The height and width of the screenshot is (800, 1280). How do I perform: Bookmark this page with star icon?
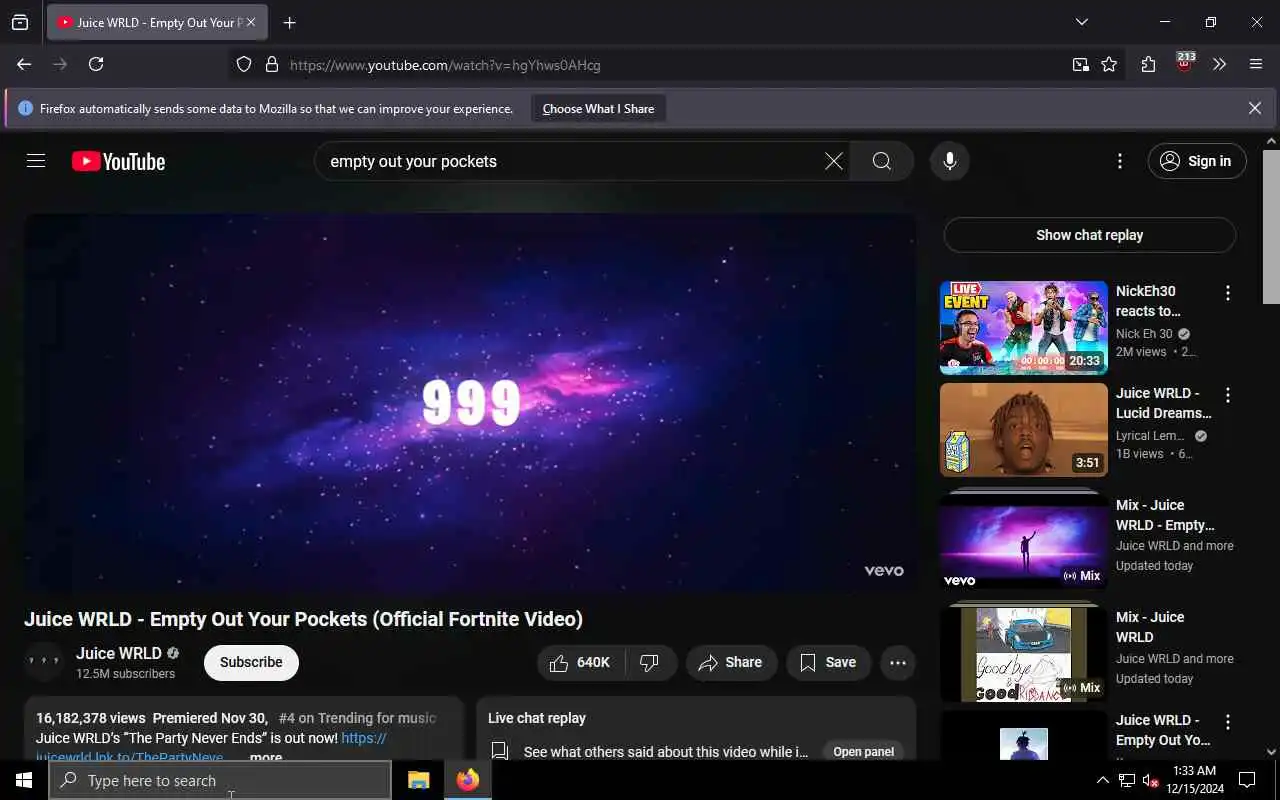pyautogui.click(x=1109, y=64)
